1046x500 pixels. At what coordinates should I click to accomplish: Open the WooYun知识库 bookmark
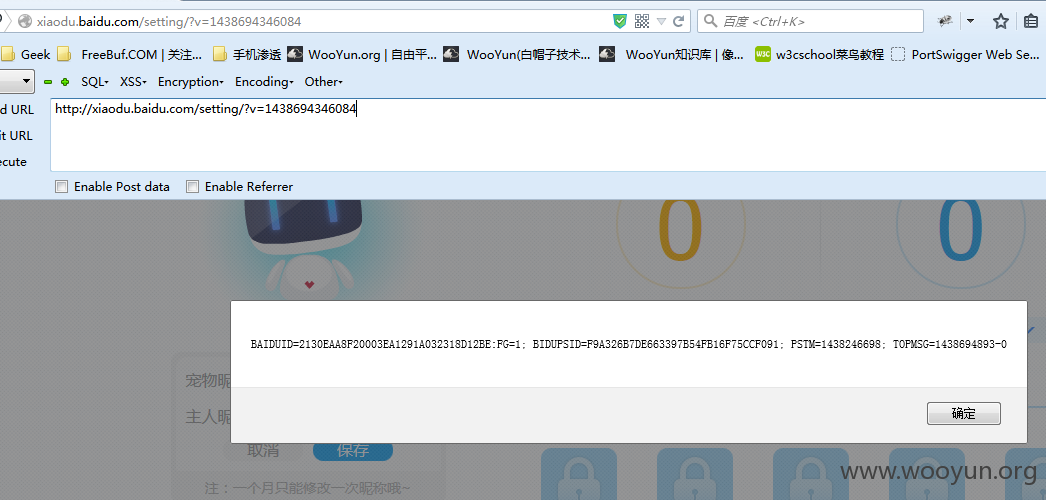pos(672,55)
